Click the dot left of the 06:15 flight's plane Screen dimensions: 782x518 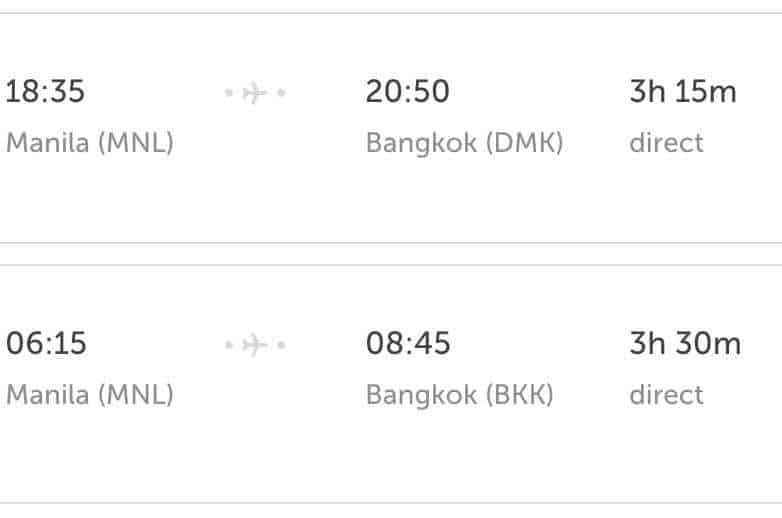[x=229, y=345]
